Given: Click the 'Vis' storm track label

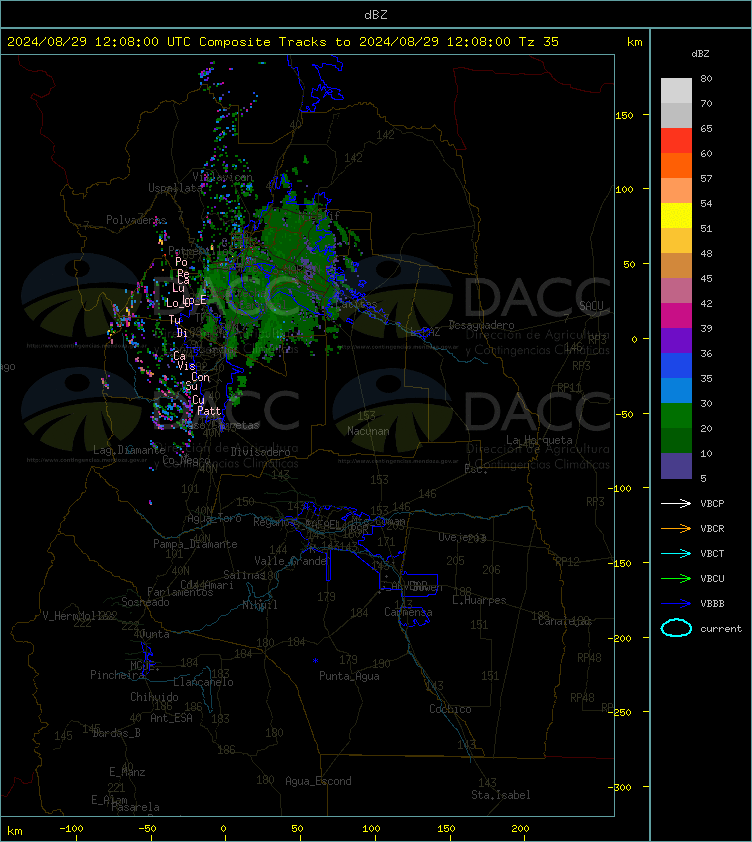Looking at the screenshot, I should coord(186,366).
